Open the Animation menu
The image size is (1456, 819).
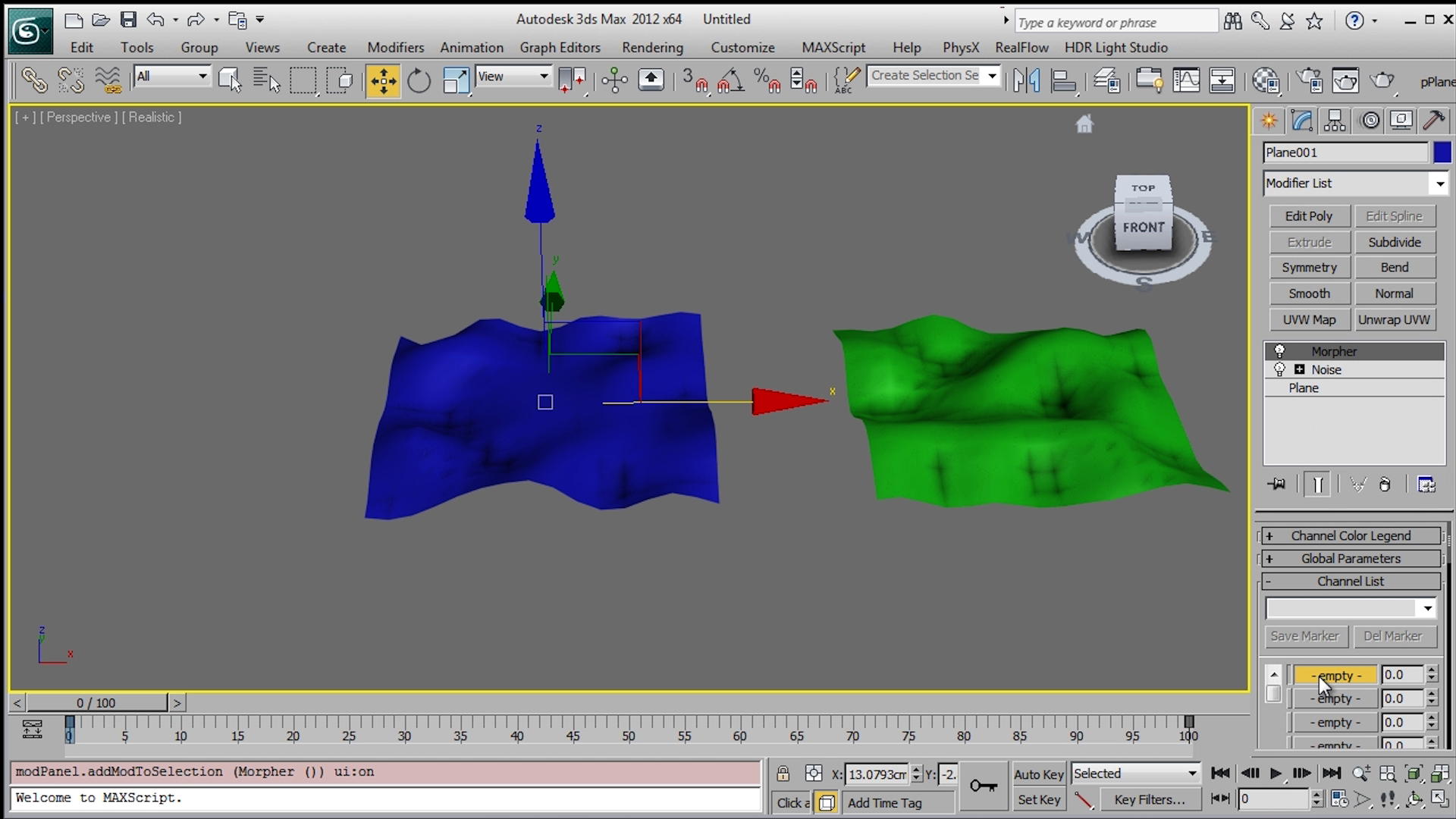point(472,47)
